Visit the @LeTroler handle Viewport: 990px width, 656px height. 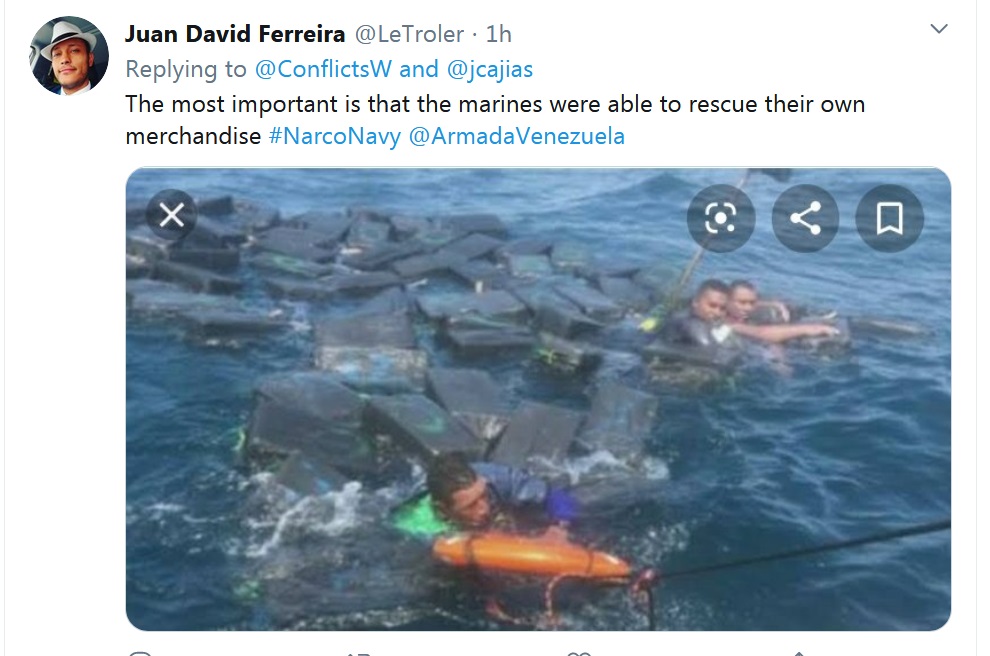(x=409, y=34)
